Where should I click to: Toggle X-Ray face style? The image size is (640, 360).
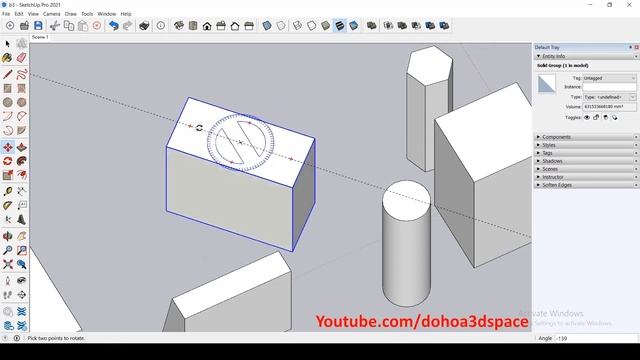click(267, 26)
